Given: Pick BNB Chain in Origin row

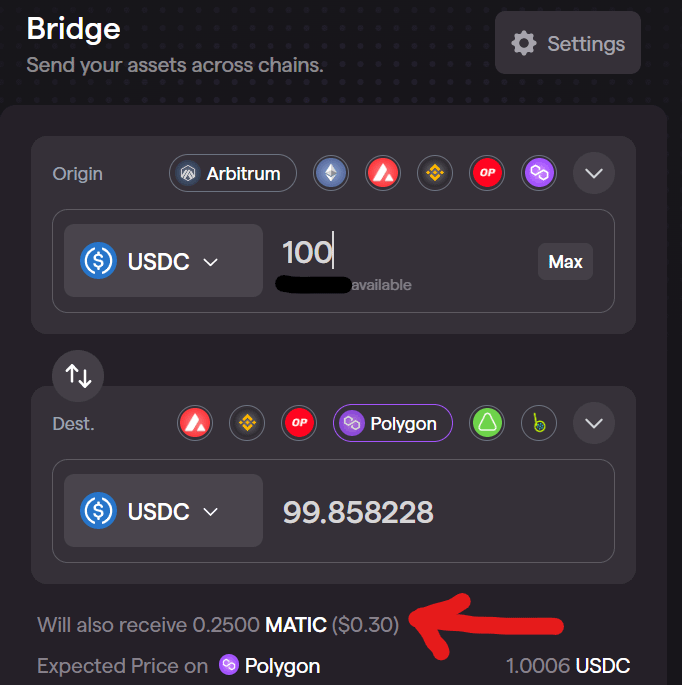Looking at the screenshot, I should [x=434, y=173].
